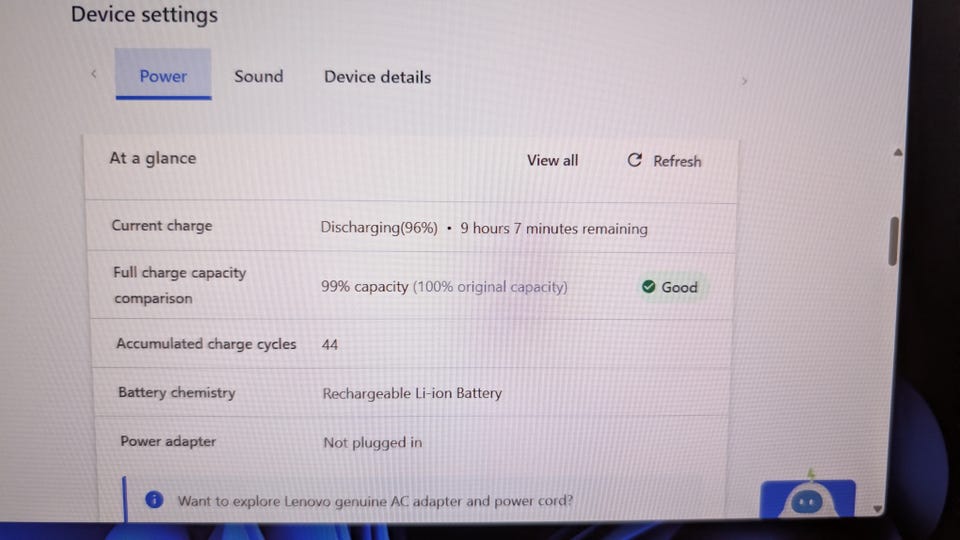
Task: Open the Device details tab
Action: [x=377, y=77]
